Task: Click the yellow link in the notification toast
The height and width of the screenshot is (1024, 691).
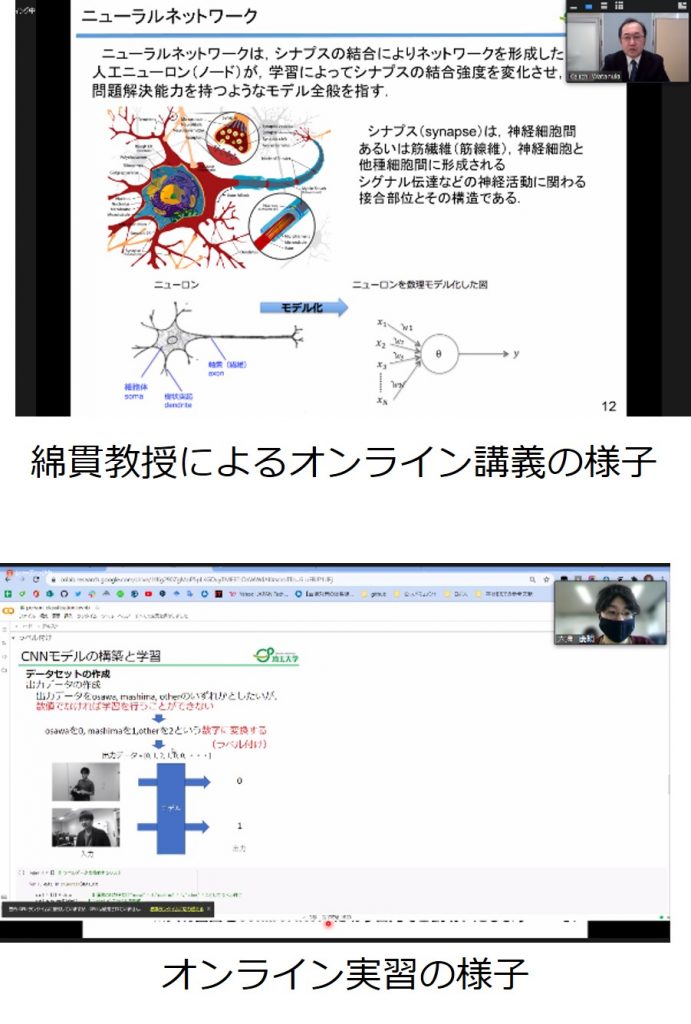Action: pyautogui.click(x=176, y=908)
